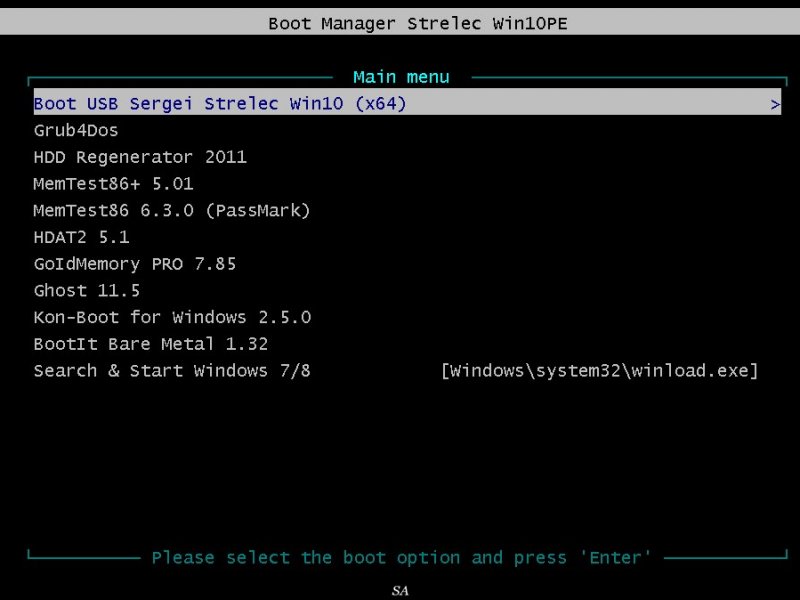Image resolution: width=800 pixels, height=600 pixels.
Task: Run GoldMemory PRO 7.85
Action: pyautogui.click(x=135, y=264)
